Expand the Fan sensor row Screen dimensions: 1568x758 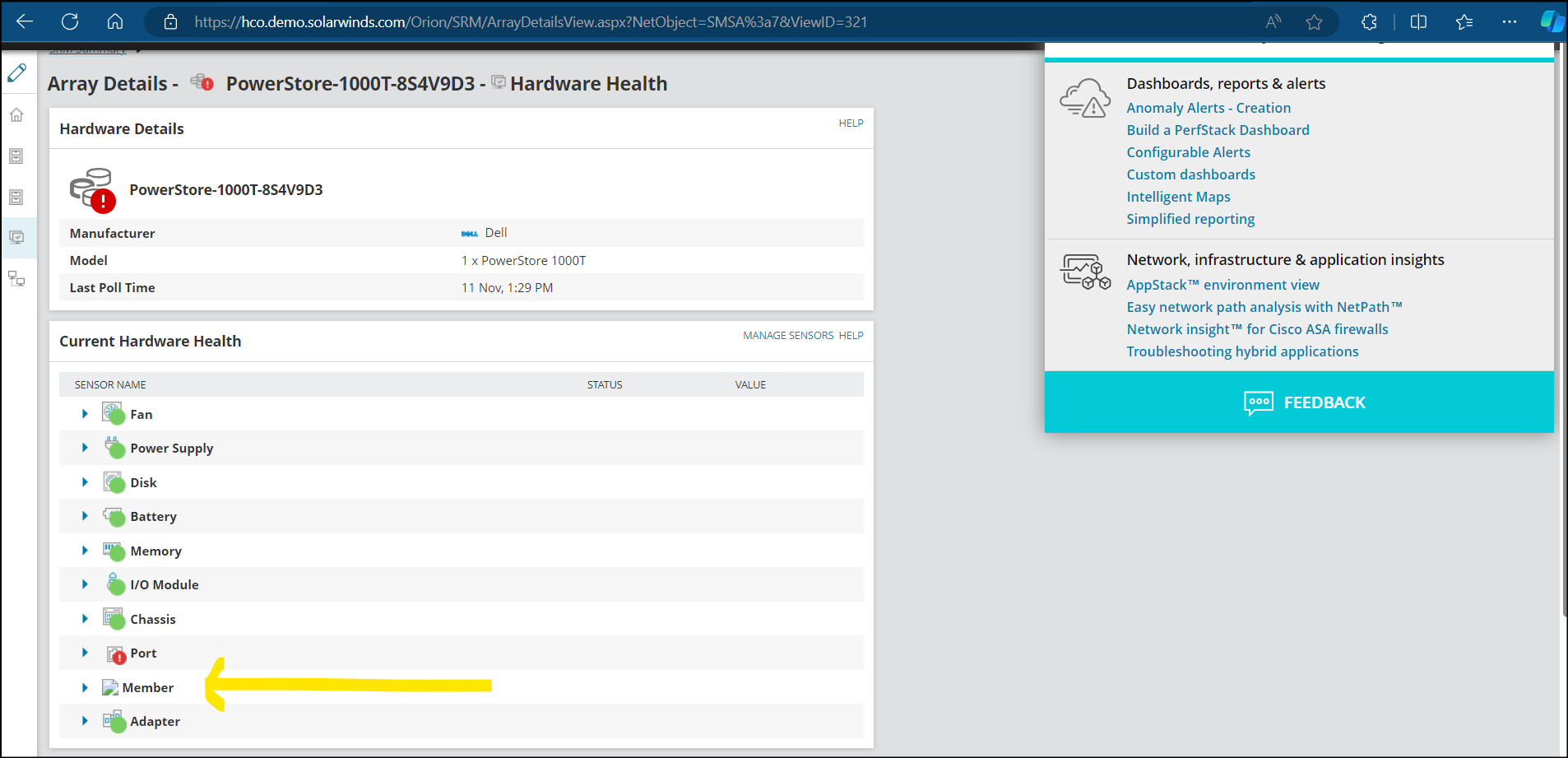point(85,414)
